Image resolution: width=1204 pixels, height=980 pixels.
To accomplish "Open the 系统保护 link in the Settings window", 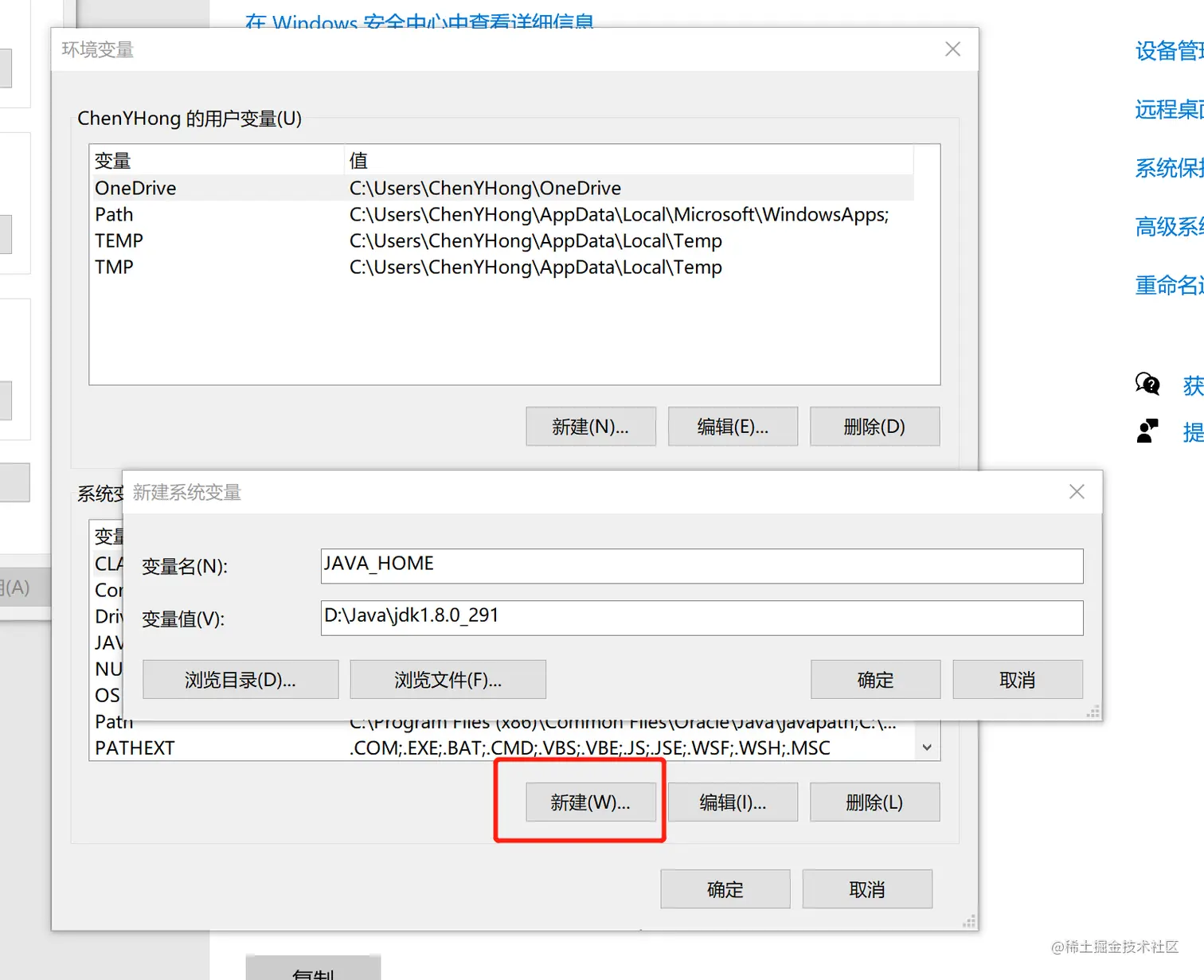I will pos(1169,168).
